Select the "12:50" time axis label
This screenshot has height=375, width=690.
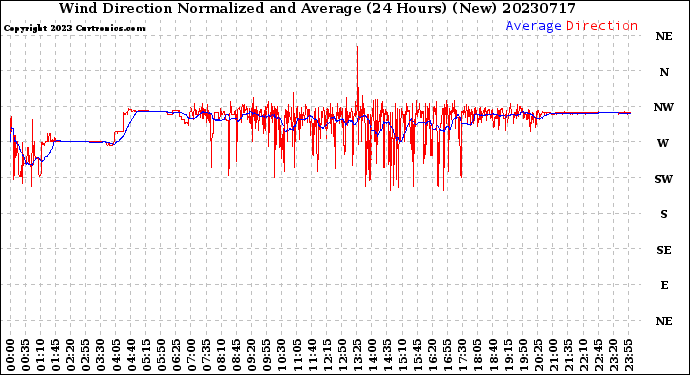coord(342,355)
